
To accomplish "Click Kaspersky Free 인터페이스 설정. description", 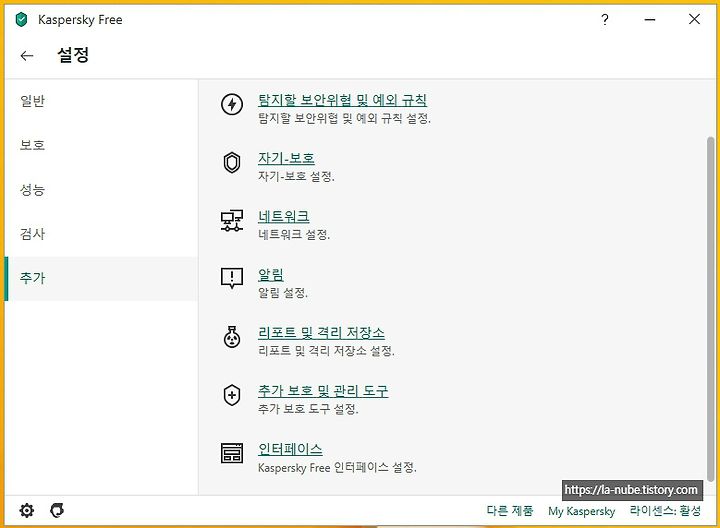I will [x=337, y=468].
